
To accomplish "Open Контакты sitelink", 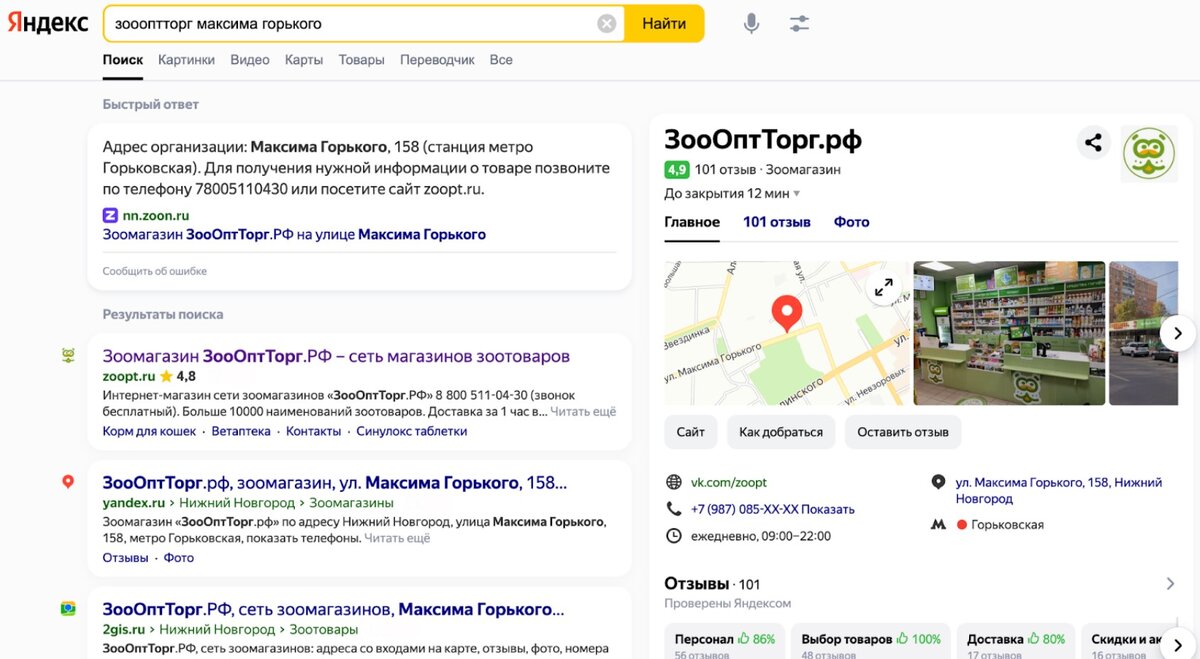I will 314,431.
